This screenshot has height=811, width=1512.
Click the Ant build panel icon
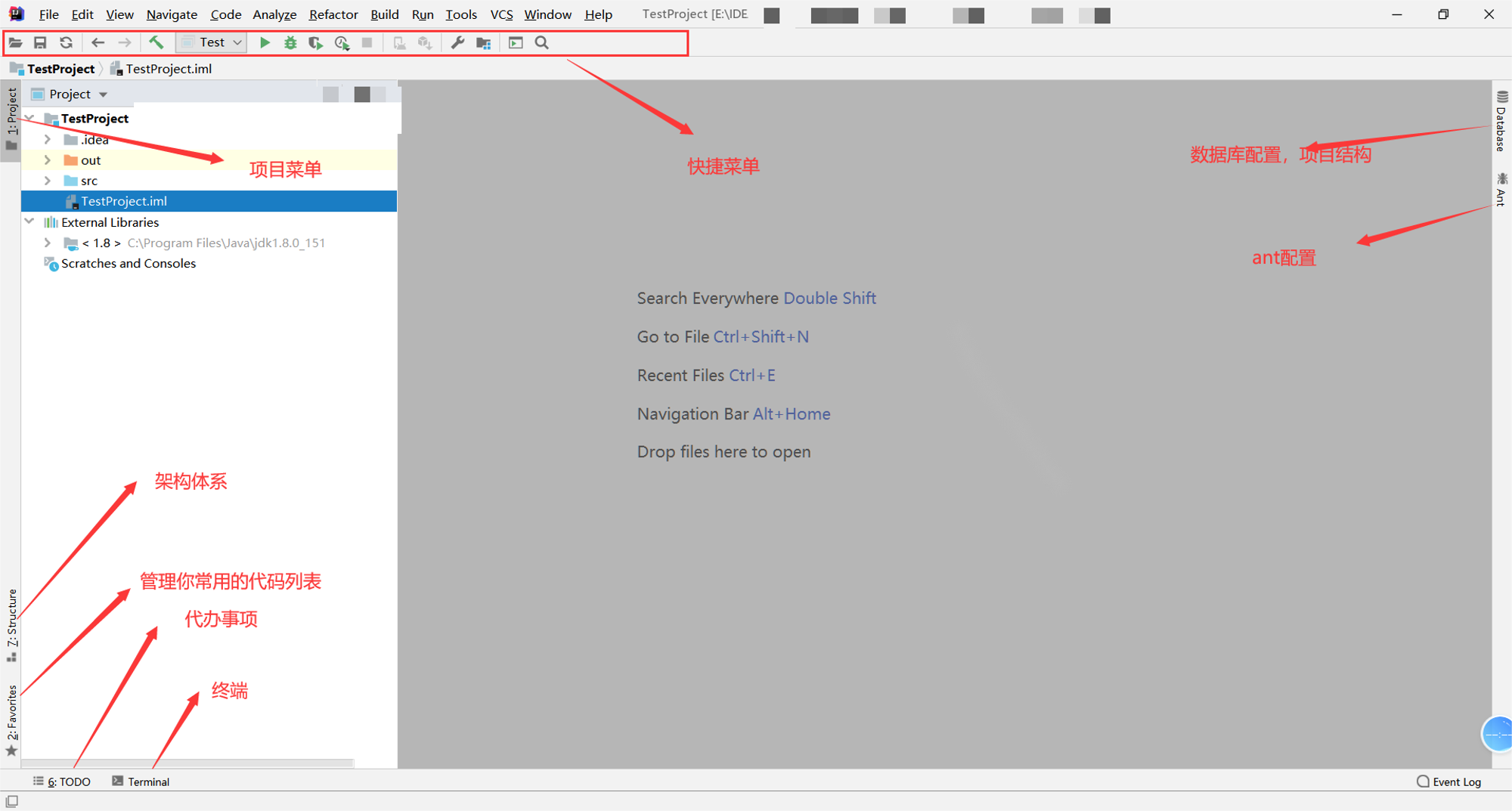pos(1502,179)
